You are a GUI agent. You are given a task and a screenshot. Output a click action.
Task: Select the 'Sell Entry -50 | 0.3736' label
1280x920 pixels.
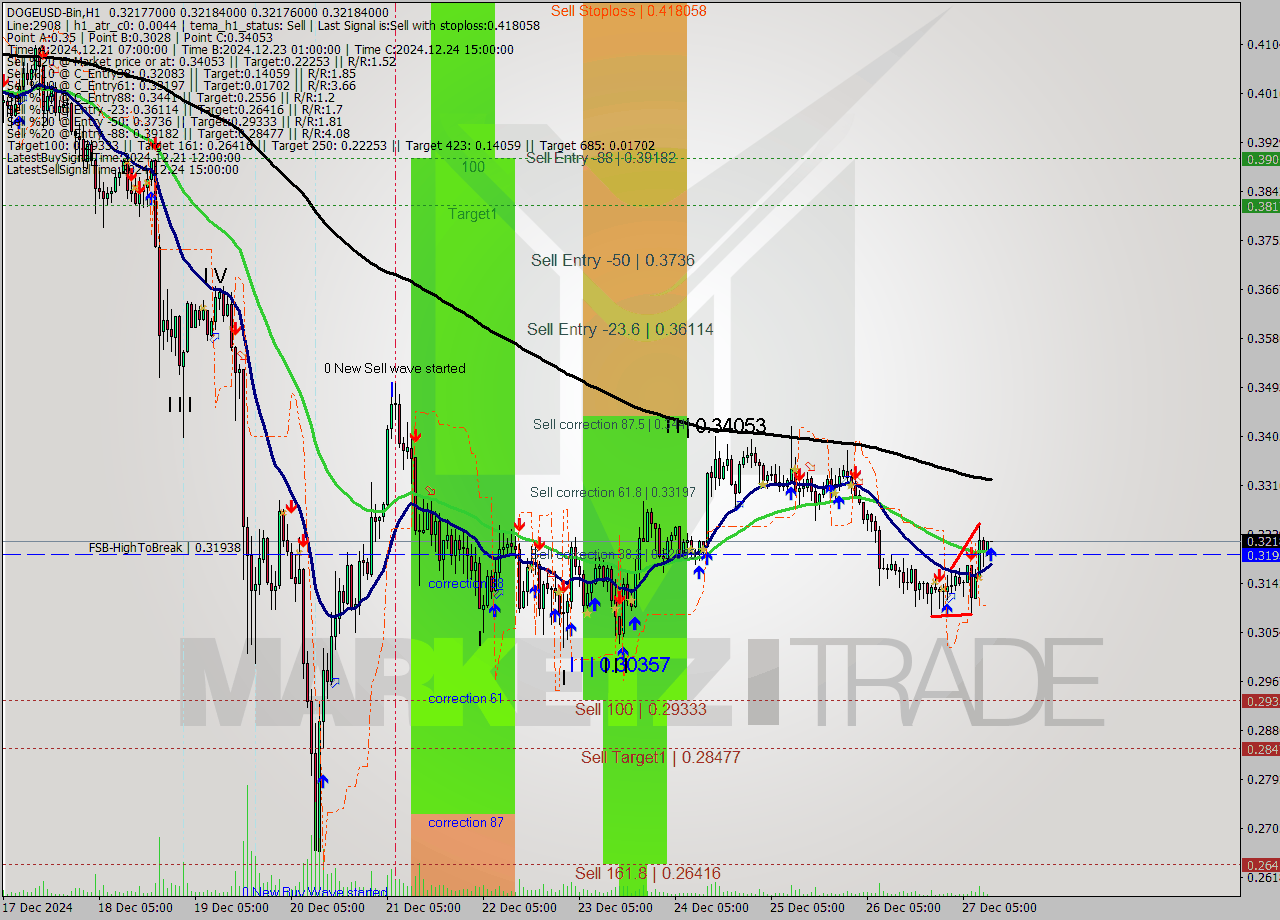click(612, 260)
